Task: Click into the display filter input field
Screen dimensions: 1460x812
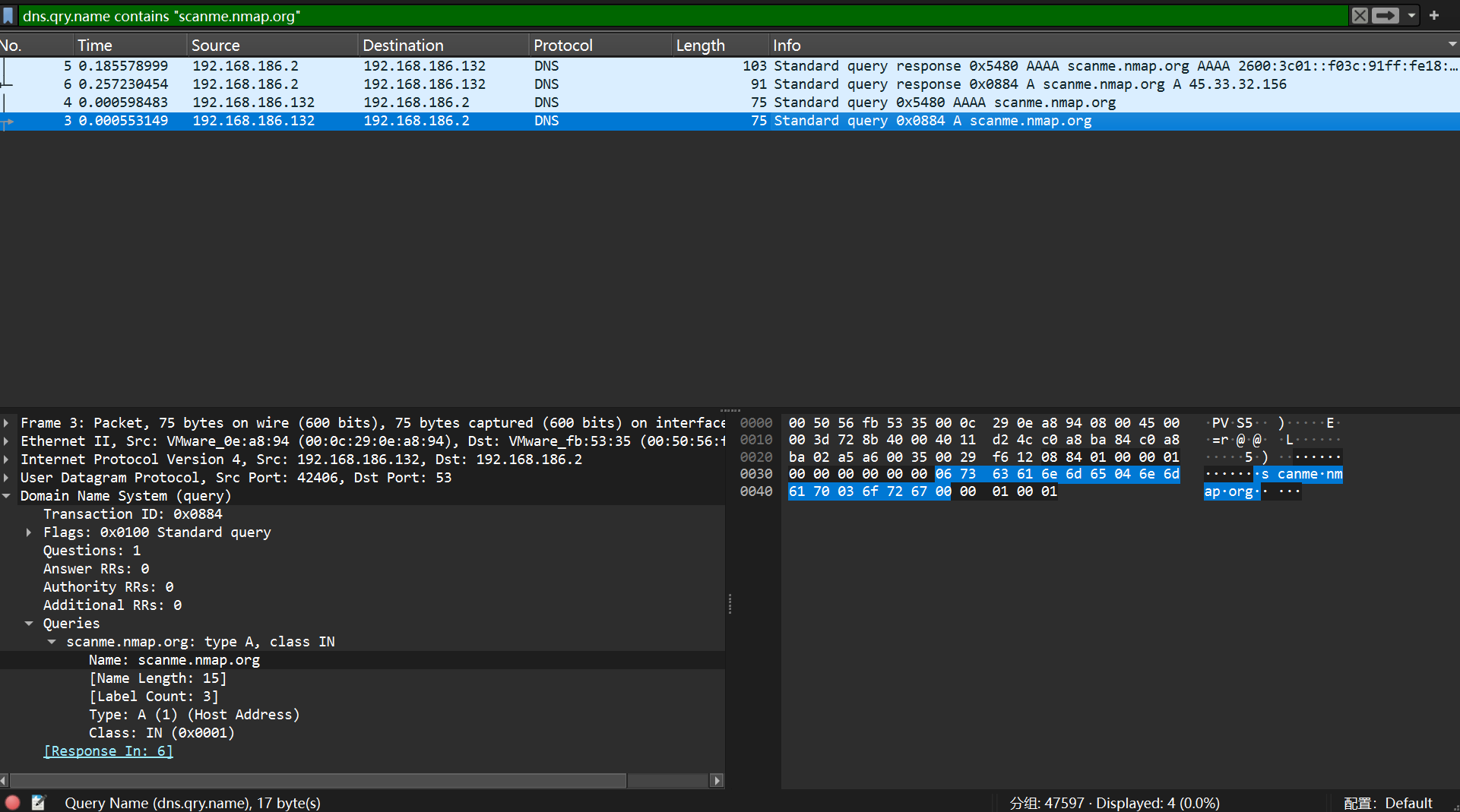Action: coord(682,16)
